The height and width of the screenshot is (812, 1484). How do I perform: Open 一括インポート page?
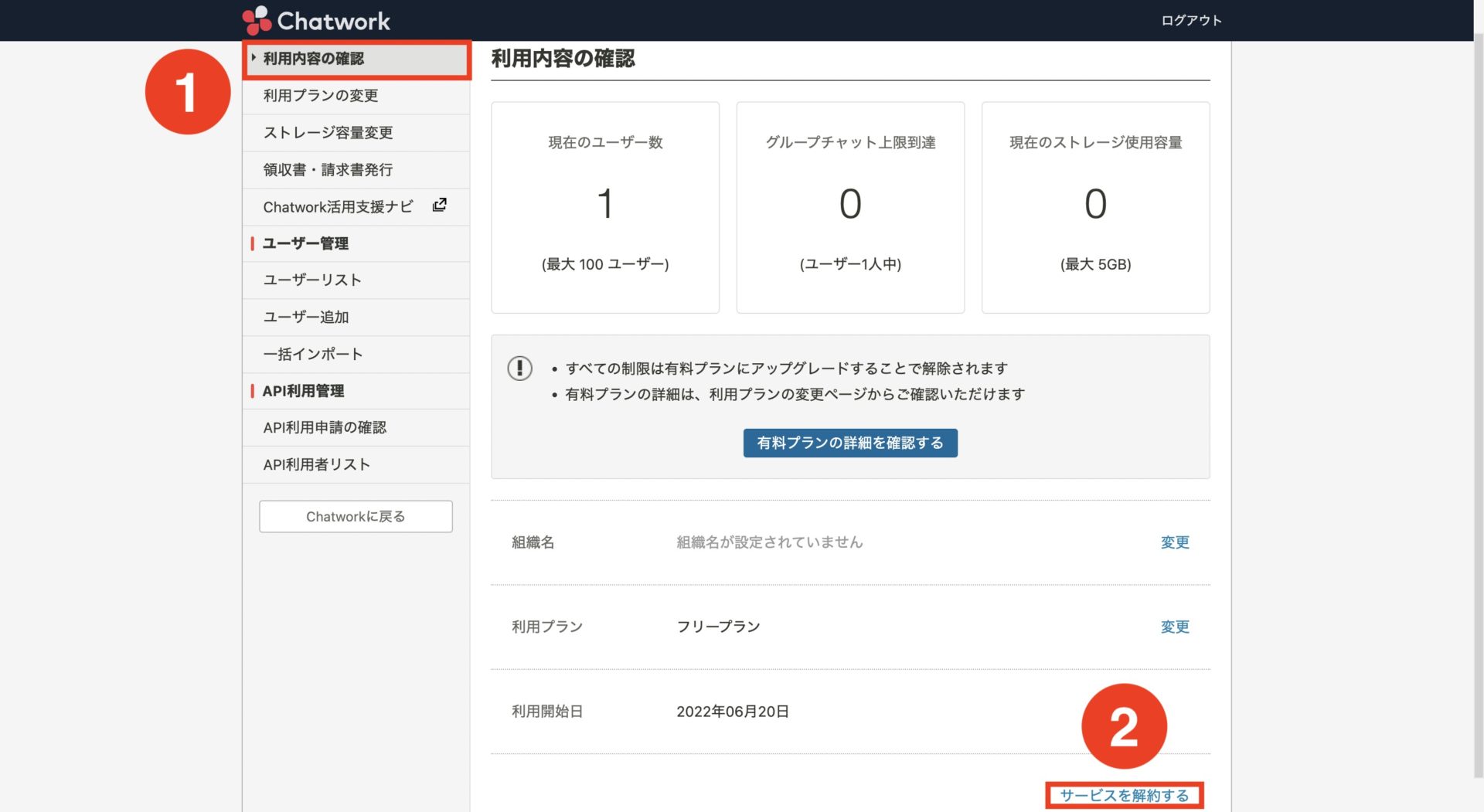coord(356,354)
